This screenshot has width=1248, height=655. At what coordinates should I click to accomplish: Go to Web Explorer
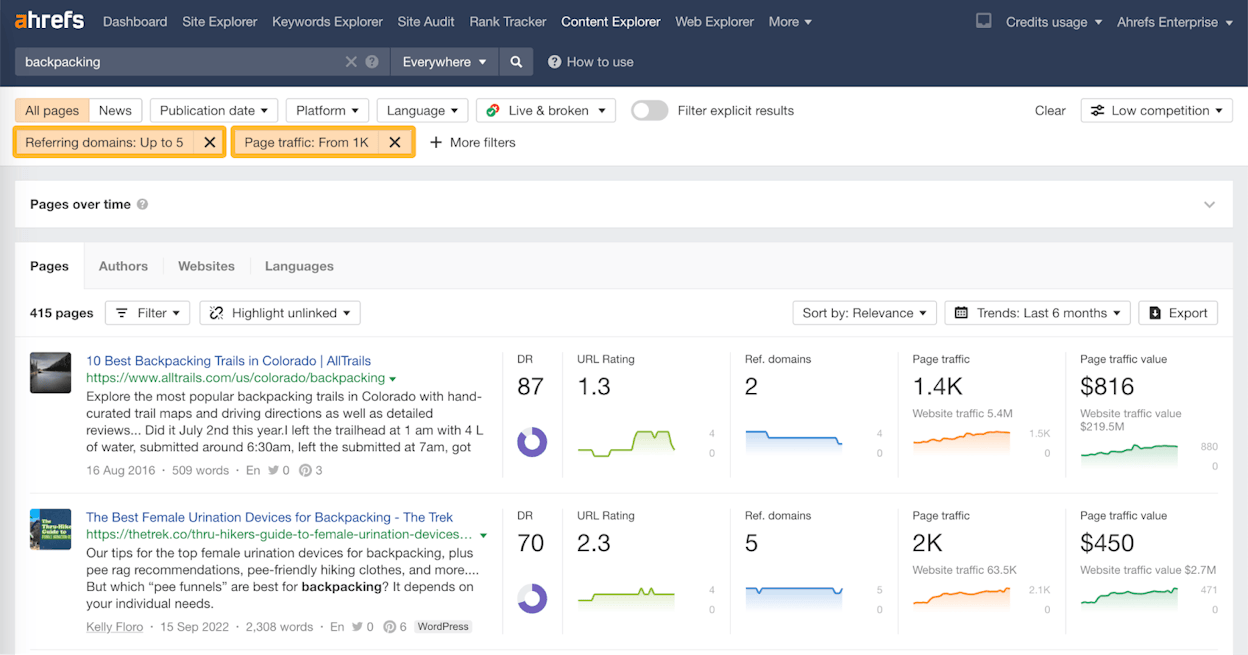click(715, 22)
